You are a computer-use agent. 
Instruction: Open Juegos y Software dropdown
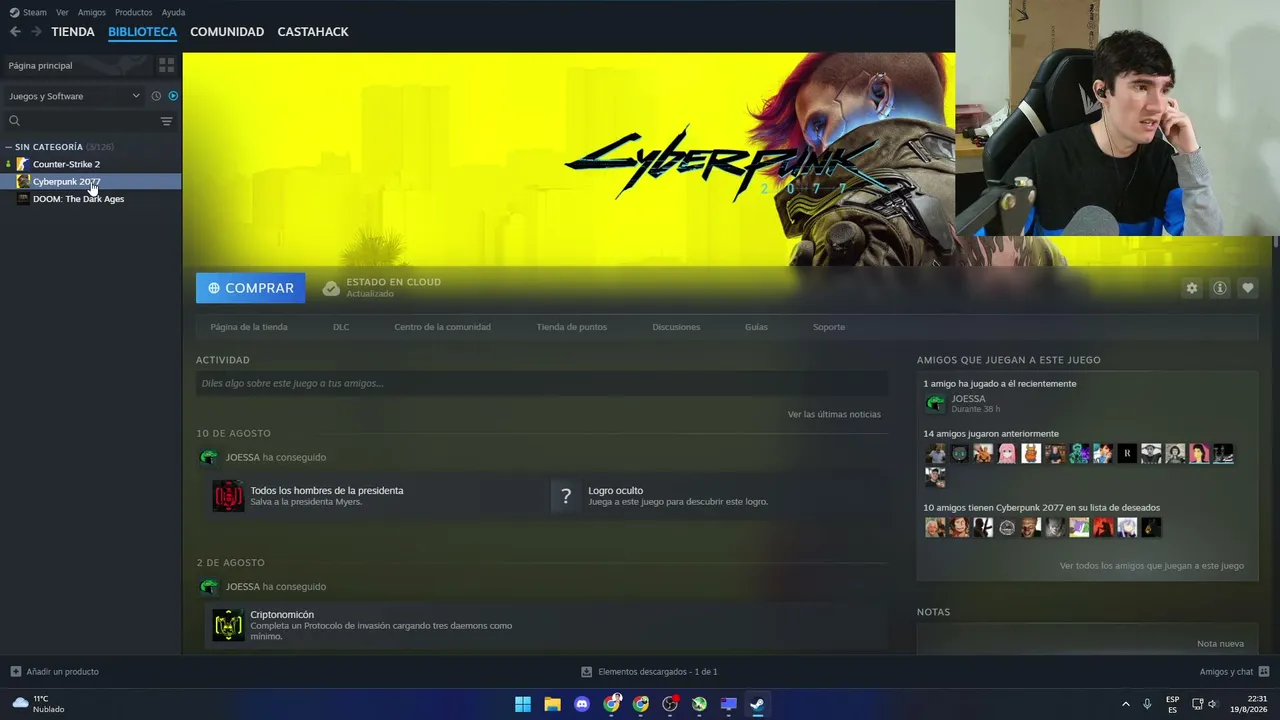point(74,96)
